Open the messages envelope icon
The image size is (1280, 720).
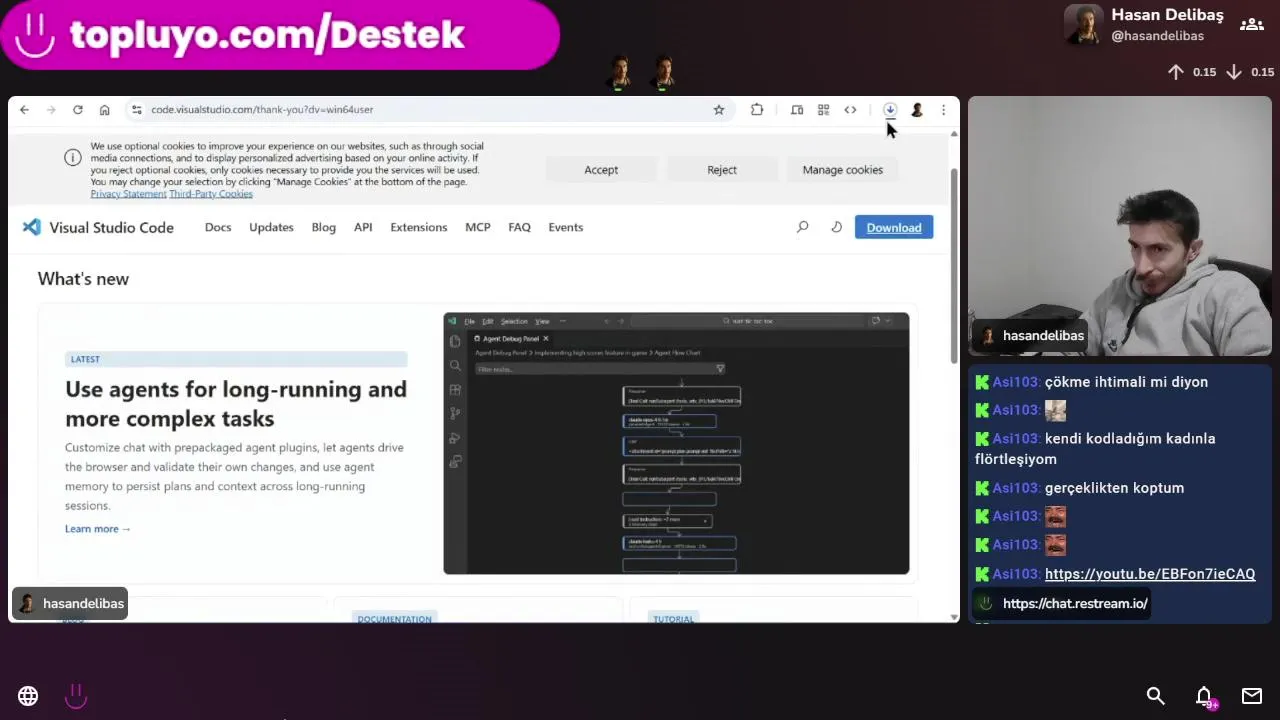pos(1252,696)
